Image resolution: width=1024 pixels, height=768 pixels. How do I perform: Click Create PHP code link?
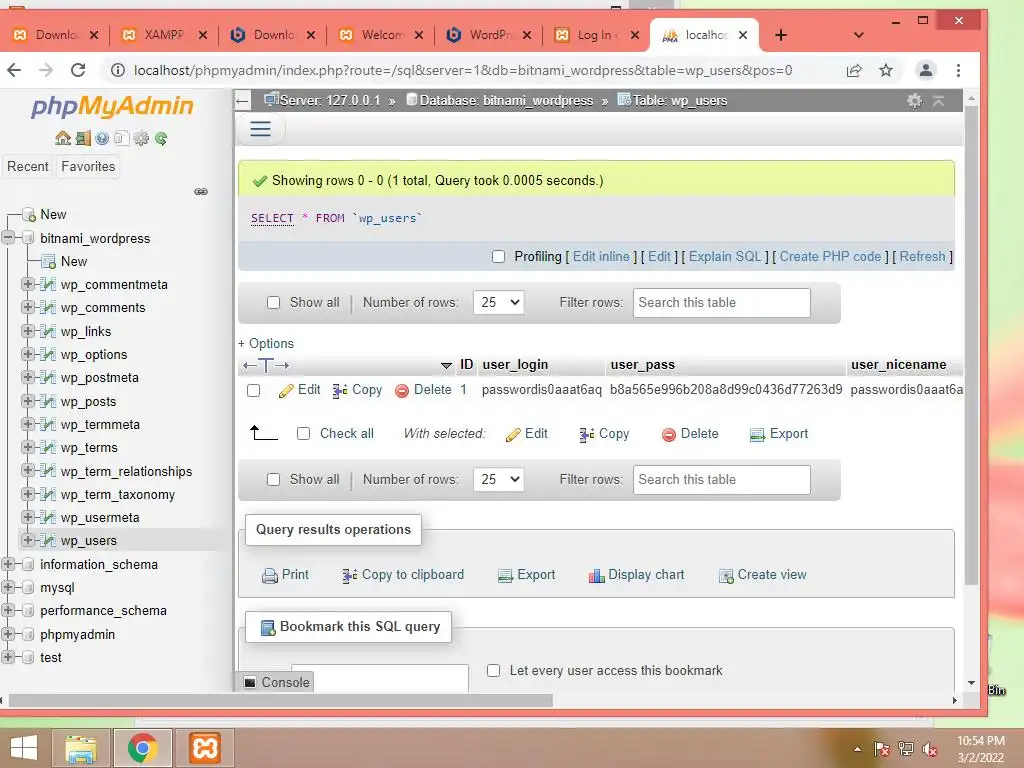pos(830,257)
